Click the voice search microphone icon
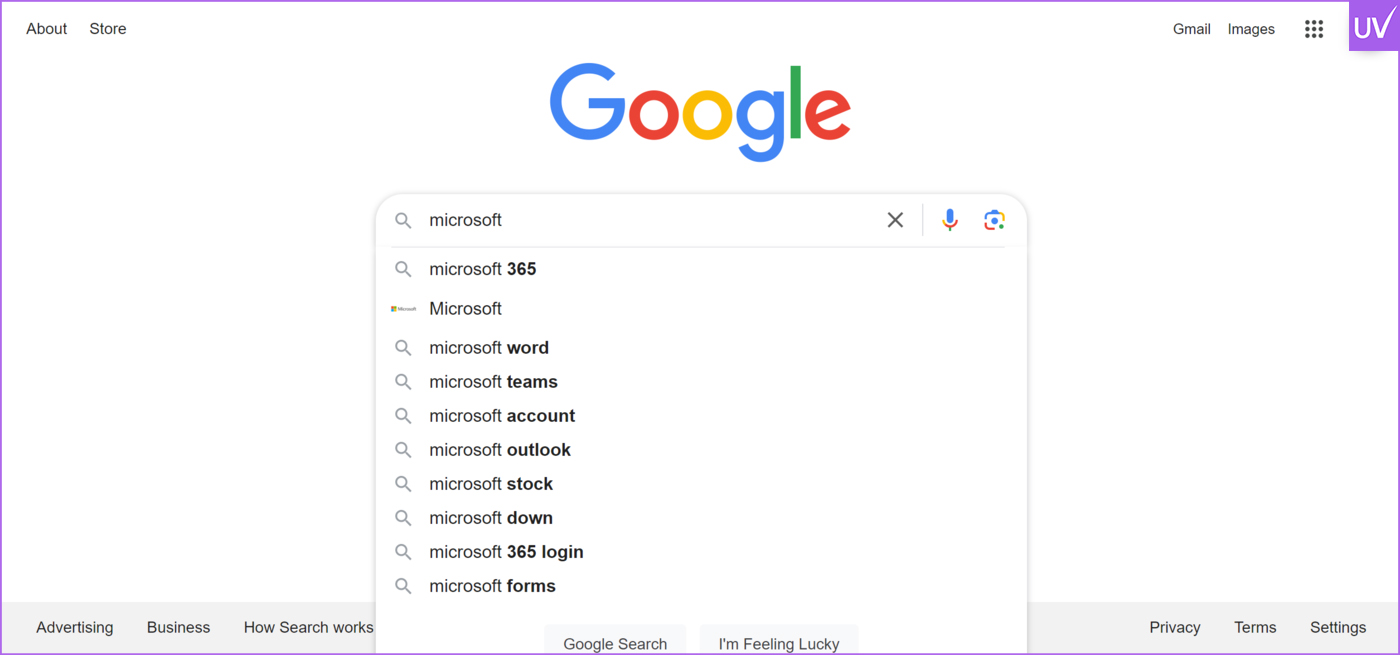 (950, 220)
